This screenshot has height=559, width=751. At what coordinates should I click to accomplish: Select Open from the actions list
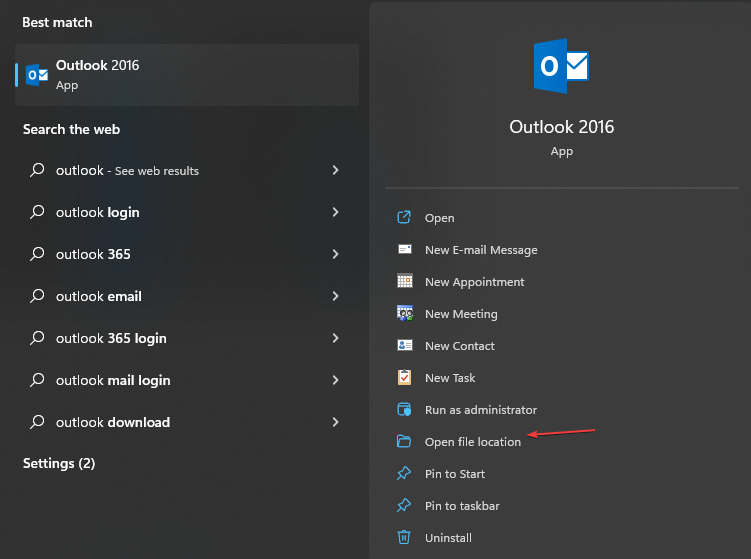click(439, 218)
